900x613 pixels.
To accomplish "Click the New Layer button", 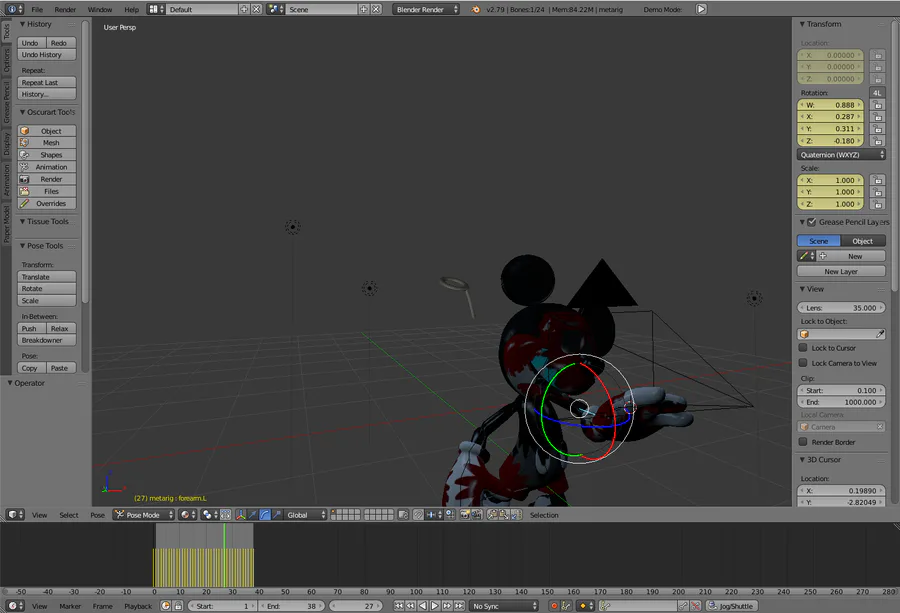I will [841, 271].
